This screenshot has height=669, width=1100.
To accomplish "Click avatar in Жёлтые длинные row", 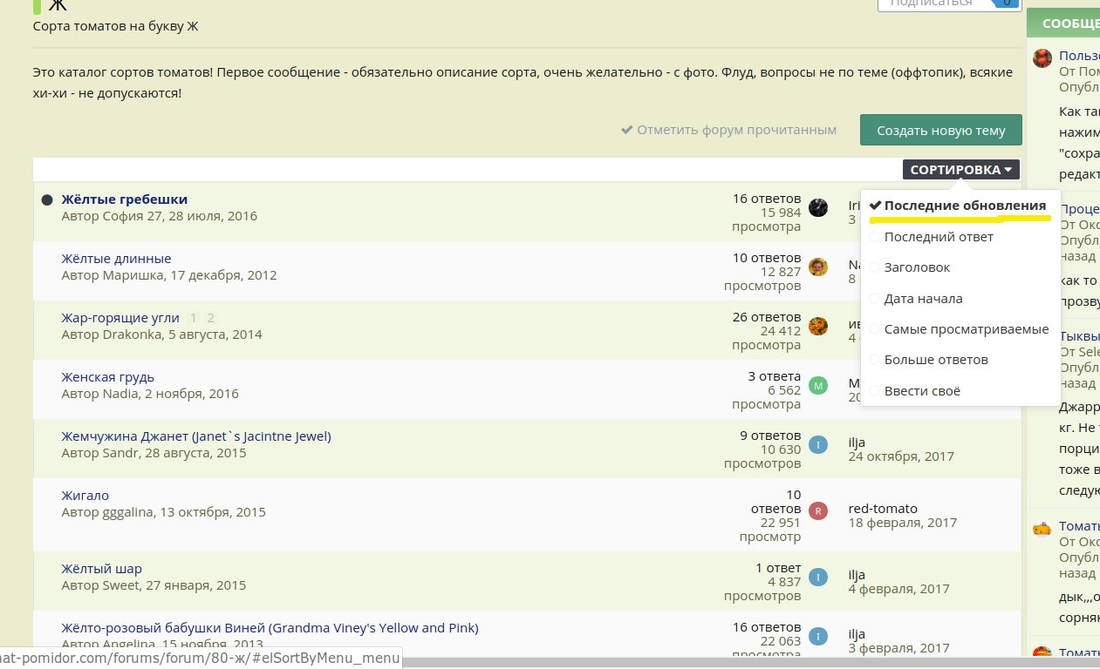I will point(818,266).
